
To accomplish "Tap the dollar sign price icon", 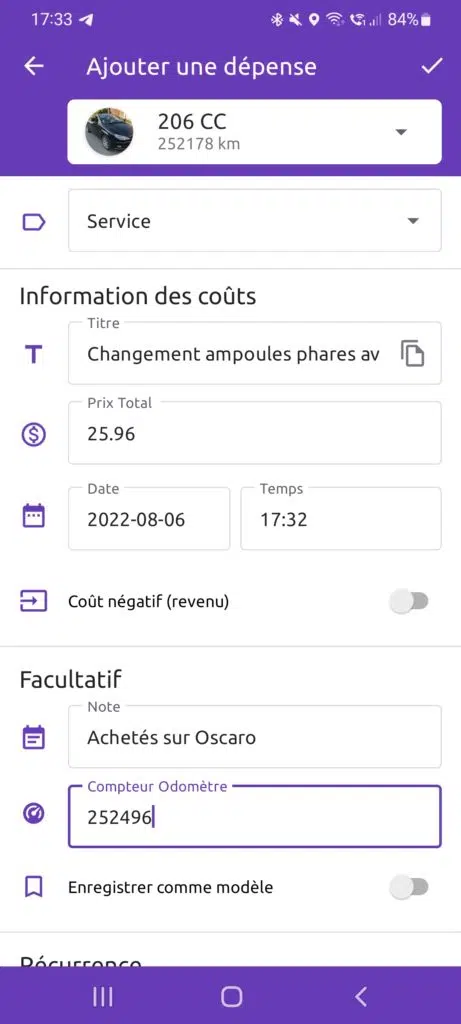I will point(33,434).
